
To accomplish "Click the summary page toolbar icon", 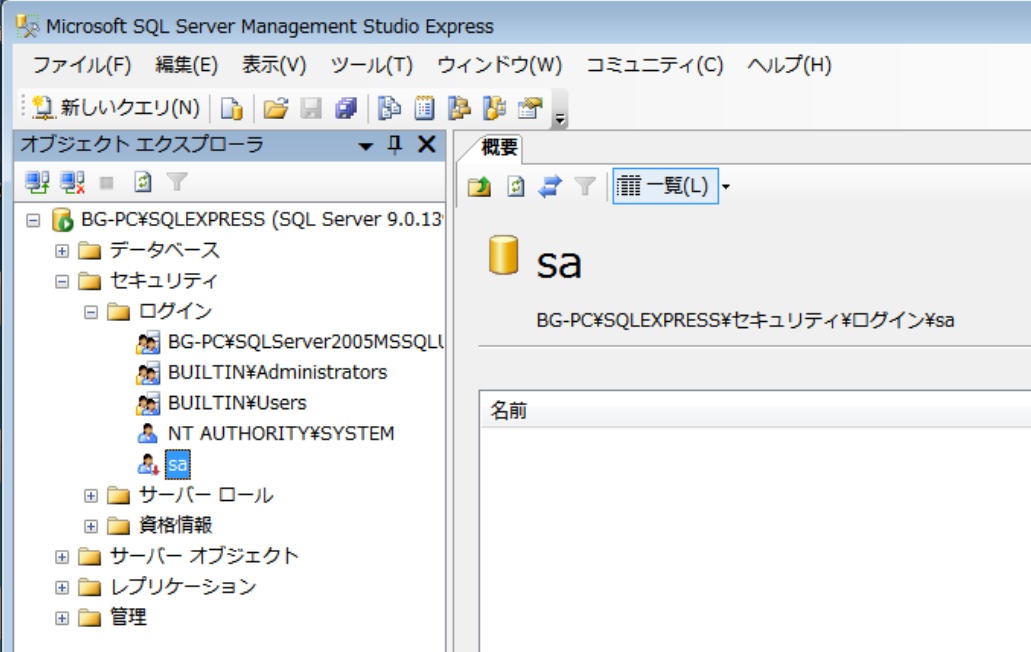I will coord(425,108).
